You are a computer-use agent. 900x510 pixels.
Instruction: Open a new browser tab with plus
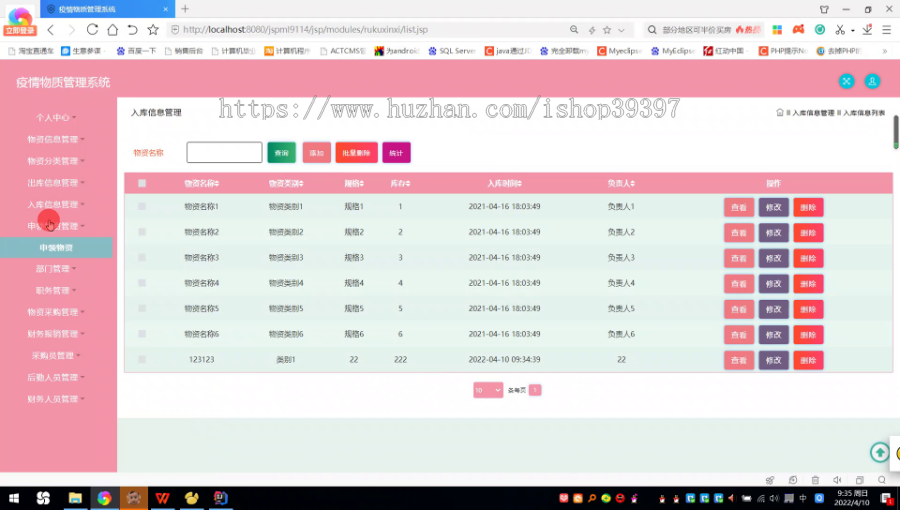click(185, 9)
